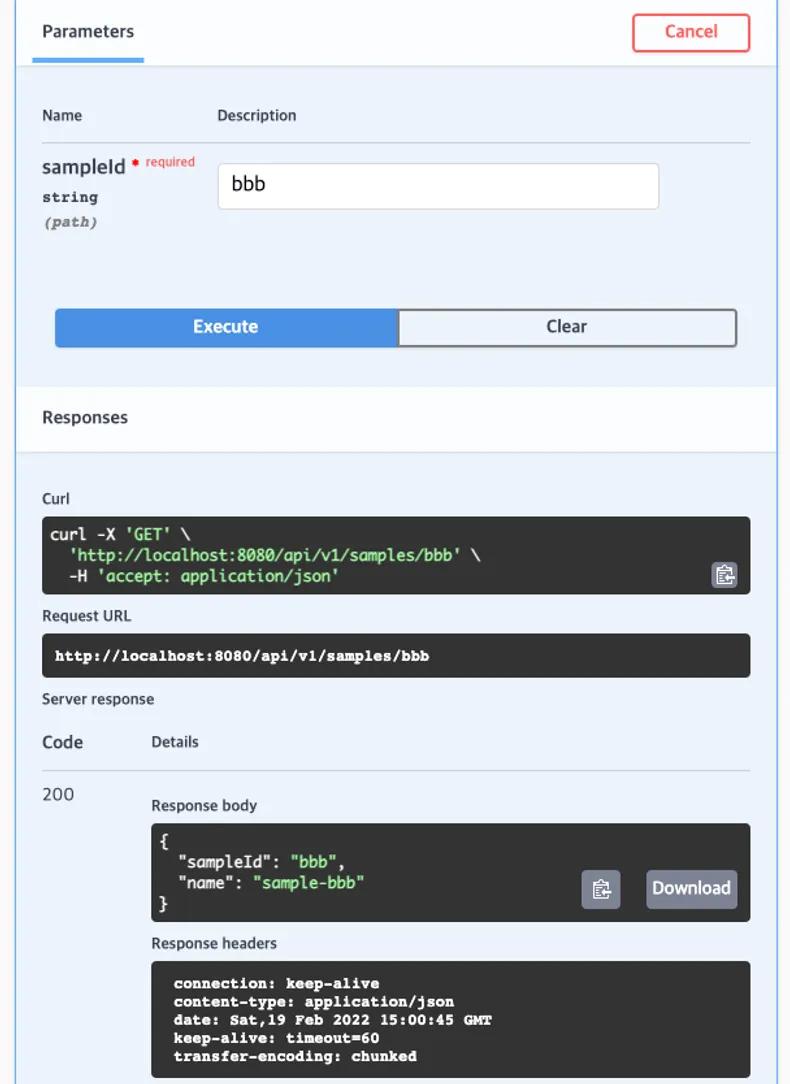Click the response body JSON block
Image resolution: width=790 pixels, height=1084 pixels.
tap(451, 872)
